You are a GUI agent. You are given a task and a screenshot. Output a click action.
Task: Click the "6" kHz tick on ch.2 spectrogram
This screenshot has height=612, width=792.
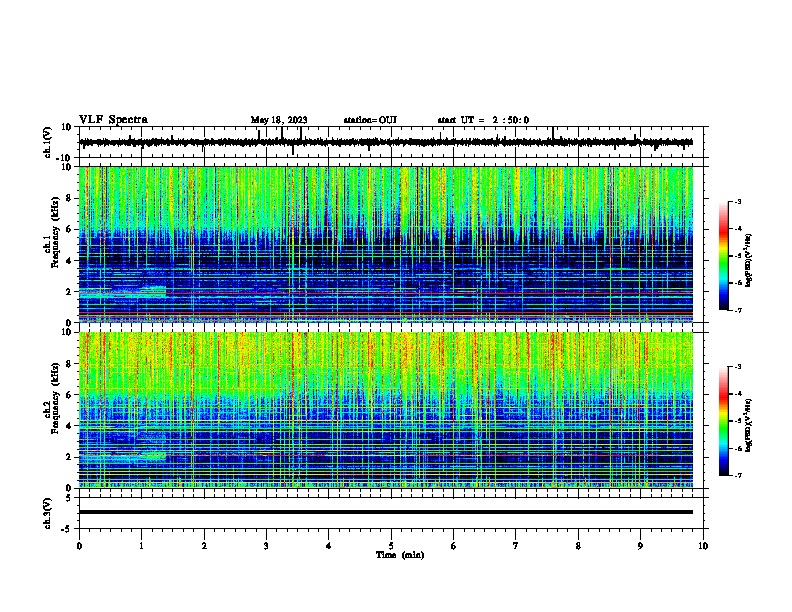point(69,395)
